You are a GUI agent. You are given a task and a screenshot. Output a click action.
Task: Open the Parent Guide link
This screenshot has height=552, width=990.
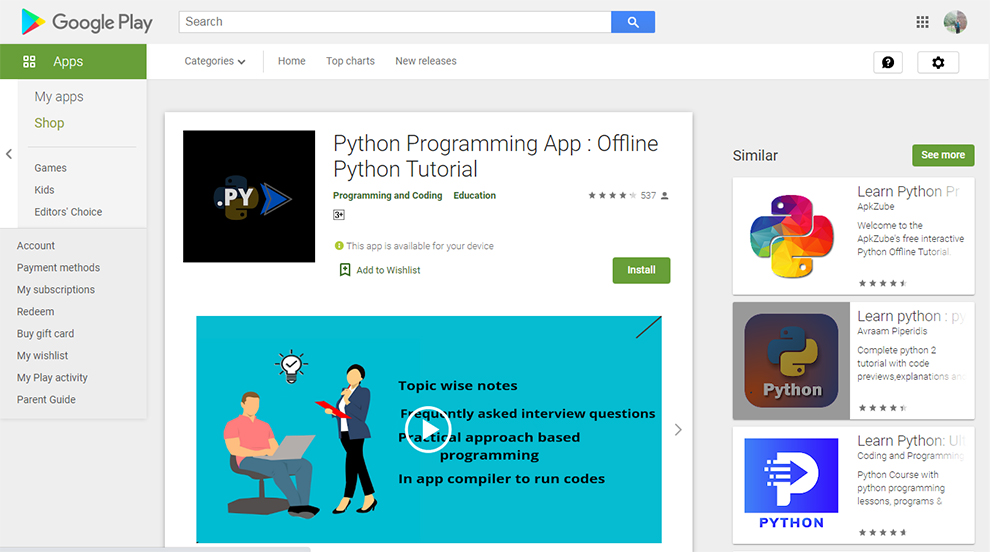point(46,400)
